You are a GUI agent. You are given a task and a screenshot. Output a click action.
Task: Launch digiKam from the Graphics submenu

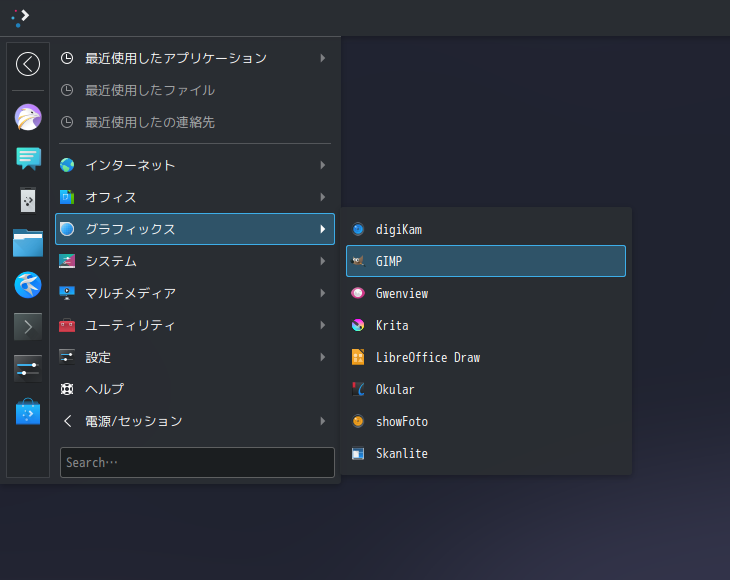point(486,229)
